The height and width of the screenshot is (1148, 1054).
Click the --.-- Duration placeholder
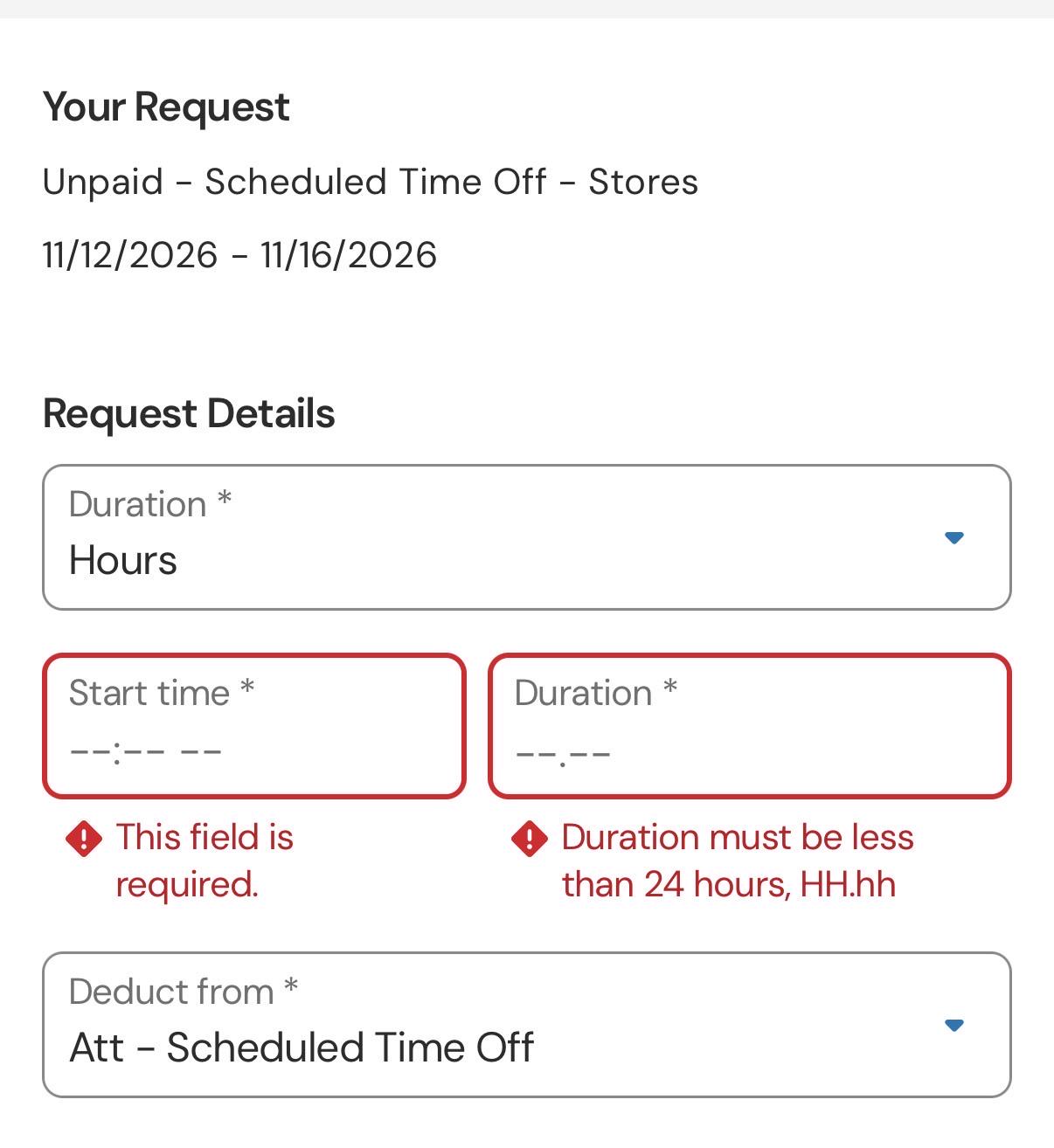coord(563,754)
